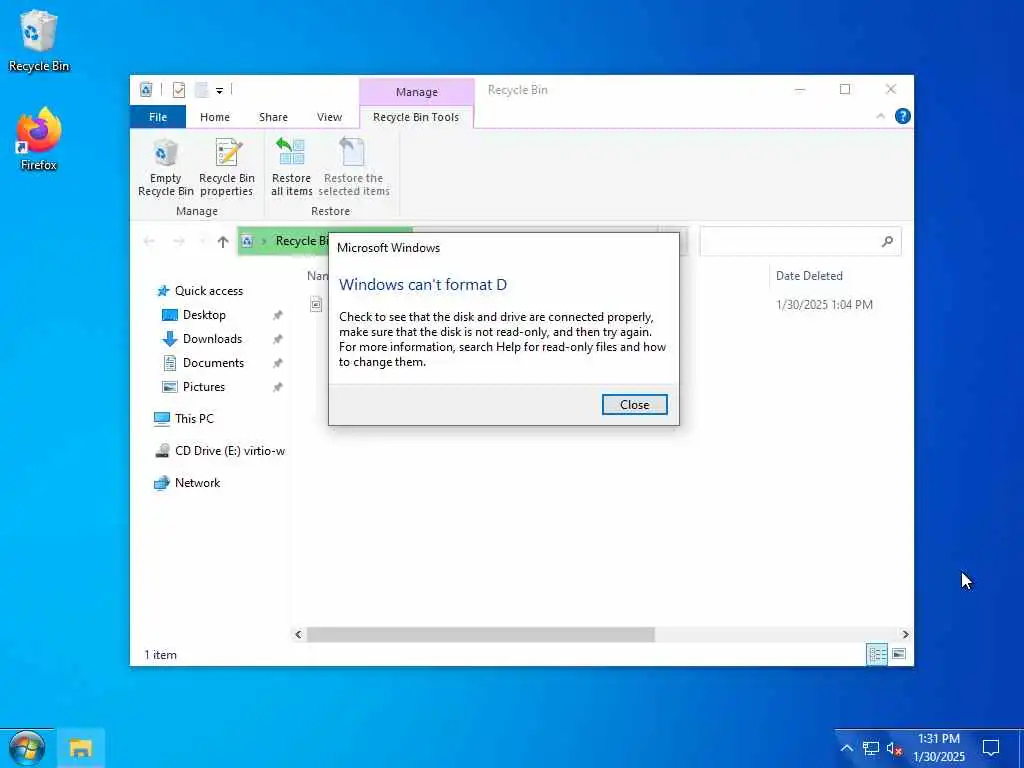The image size is (1024, 768).
Task: Open the Action Center notifications icon
Action: click(x=991, y=748)
